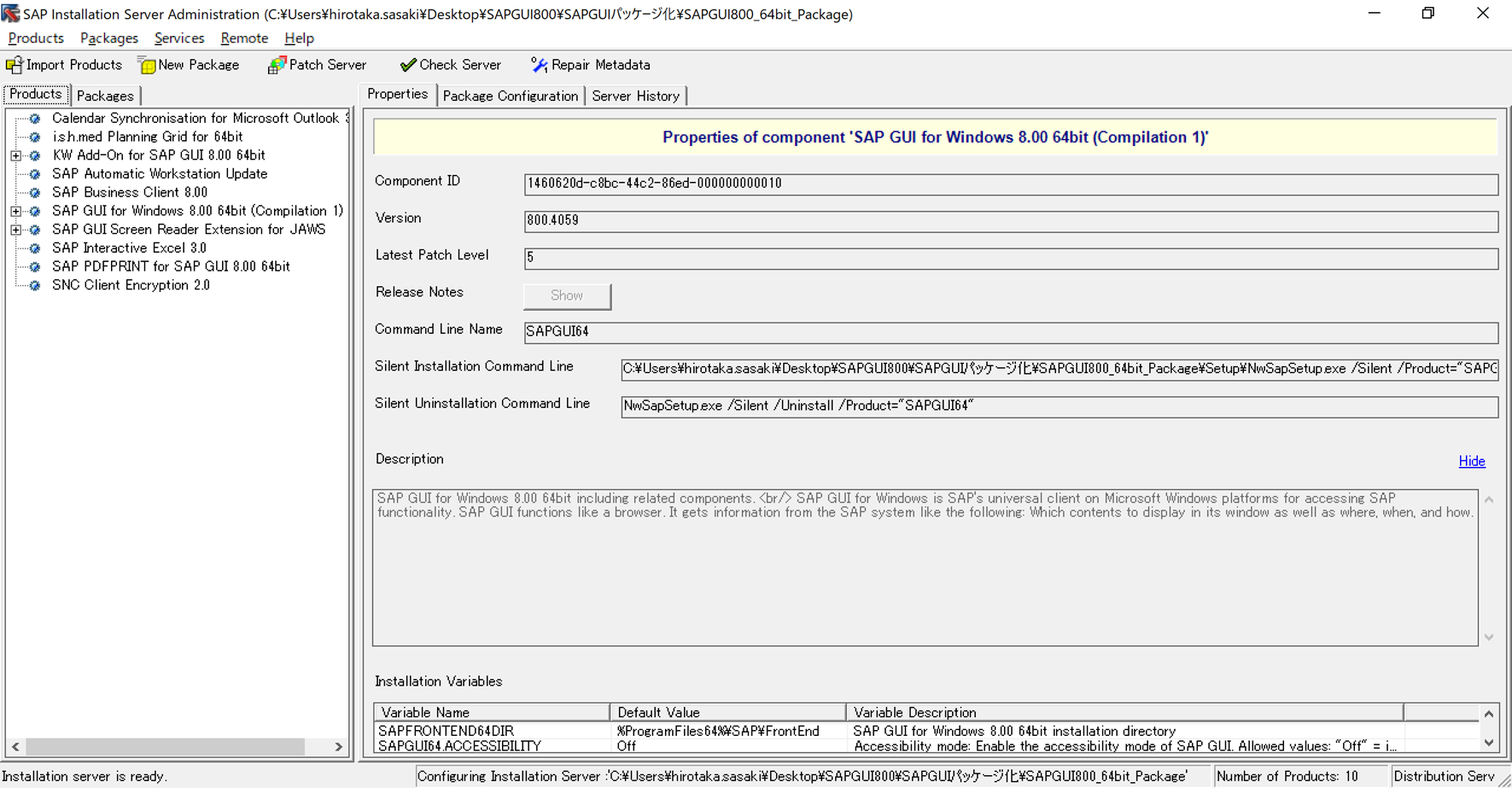
Task: Click the icon beside SAP Interactive Excel 3.0
Action: [35, 248]
